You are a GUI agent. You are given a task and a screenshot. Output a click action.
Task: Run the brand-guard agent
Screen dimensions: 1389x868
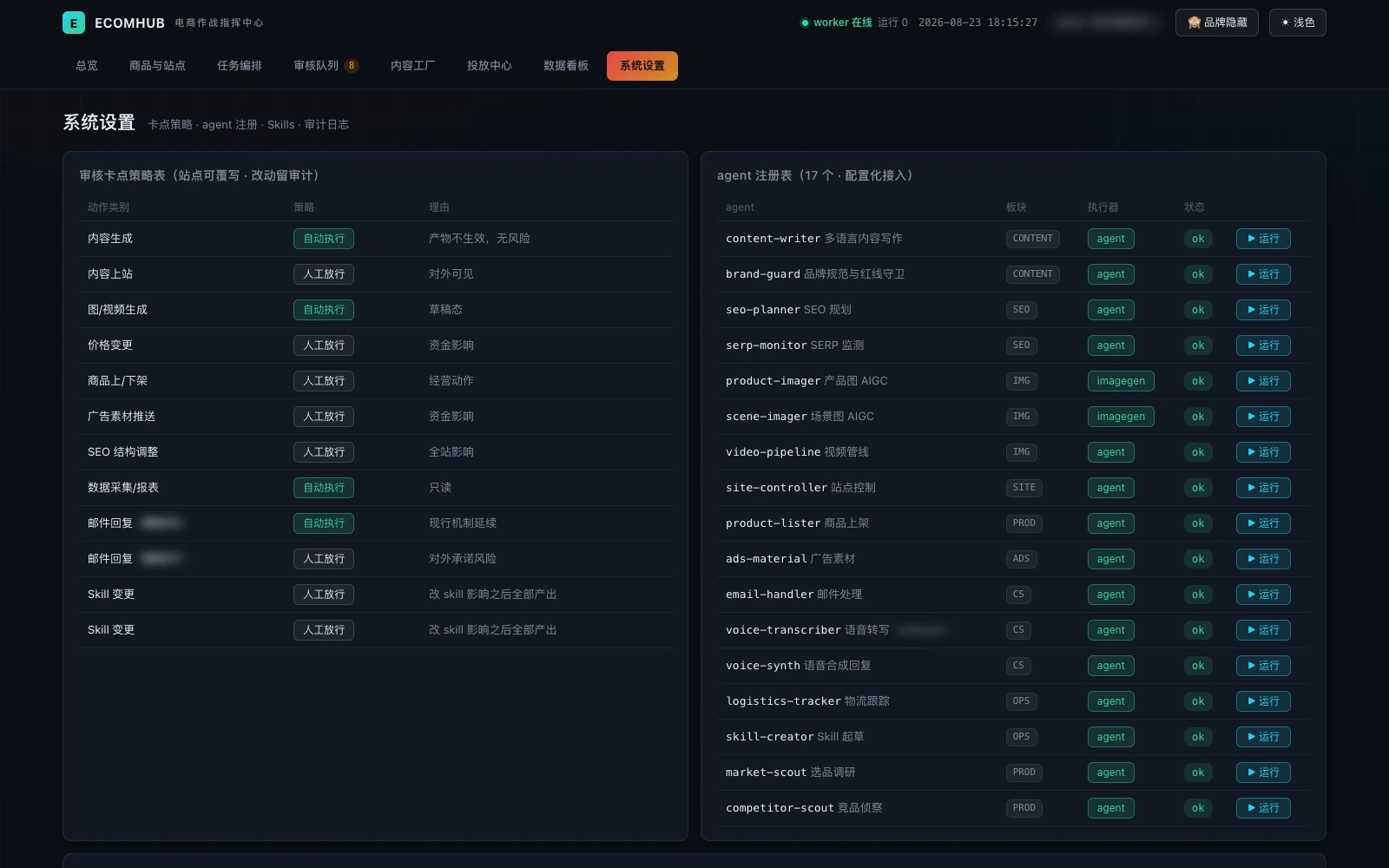(x=1263, y=274)
